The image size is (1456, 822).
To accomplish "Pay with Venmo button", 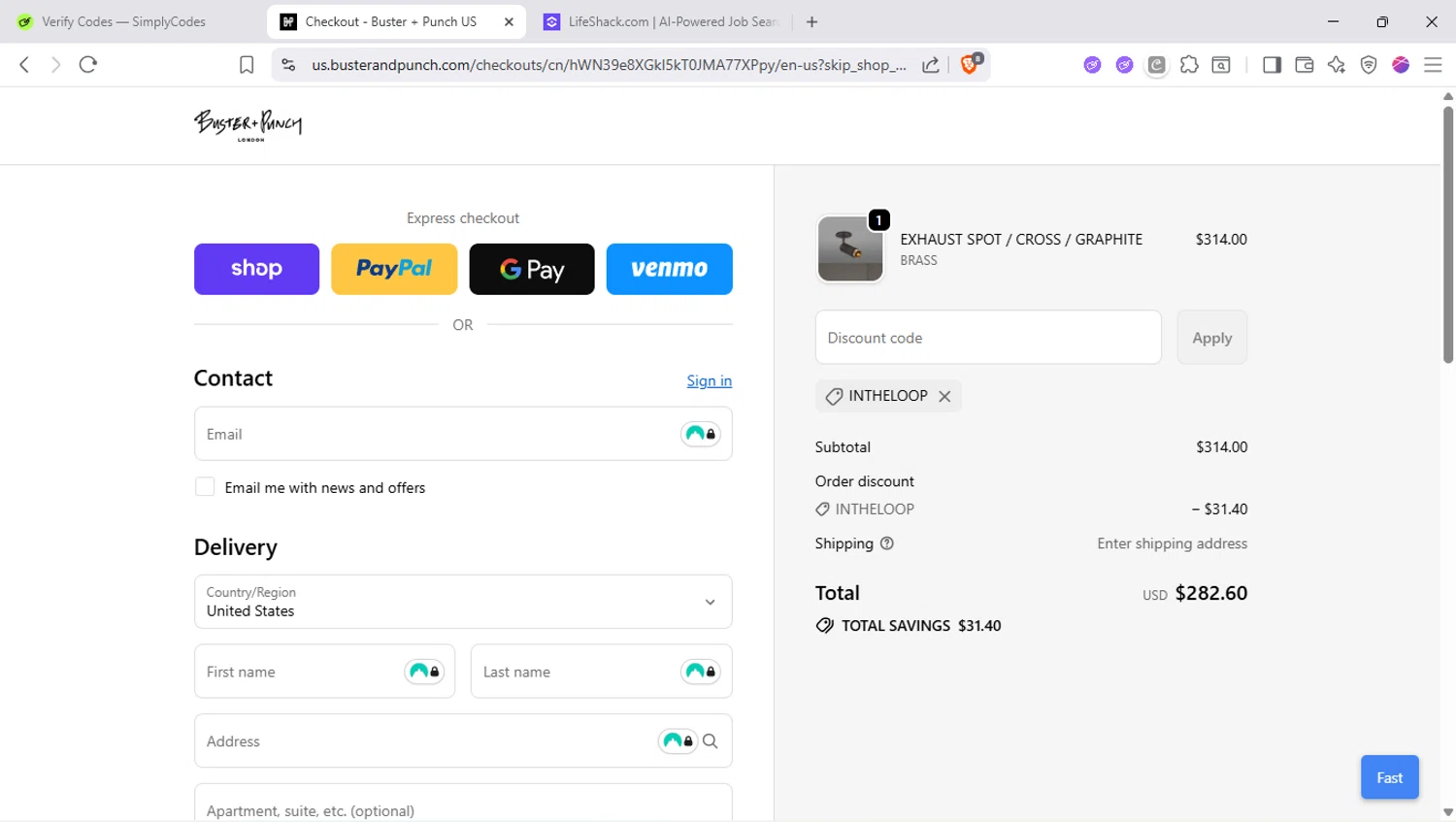I will [670, 269].
